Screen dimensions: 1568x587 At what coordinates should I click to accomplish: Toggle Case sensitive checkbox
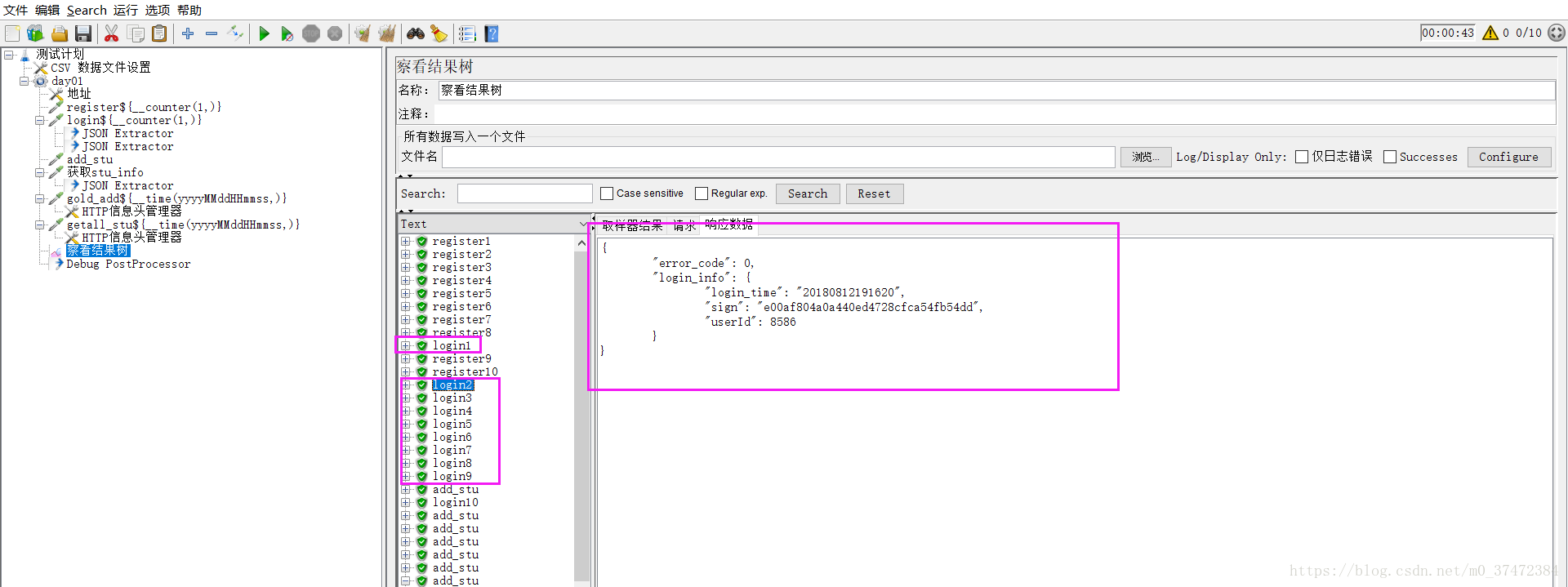(x=607, y=193)
